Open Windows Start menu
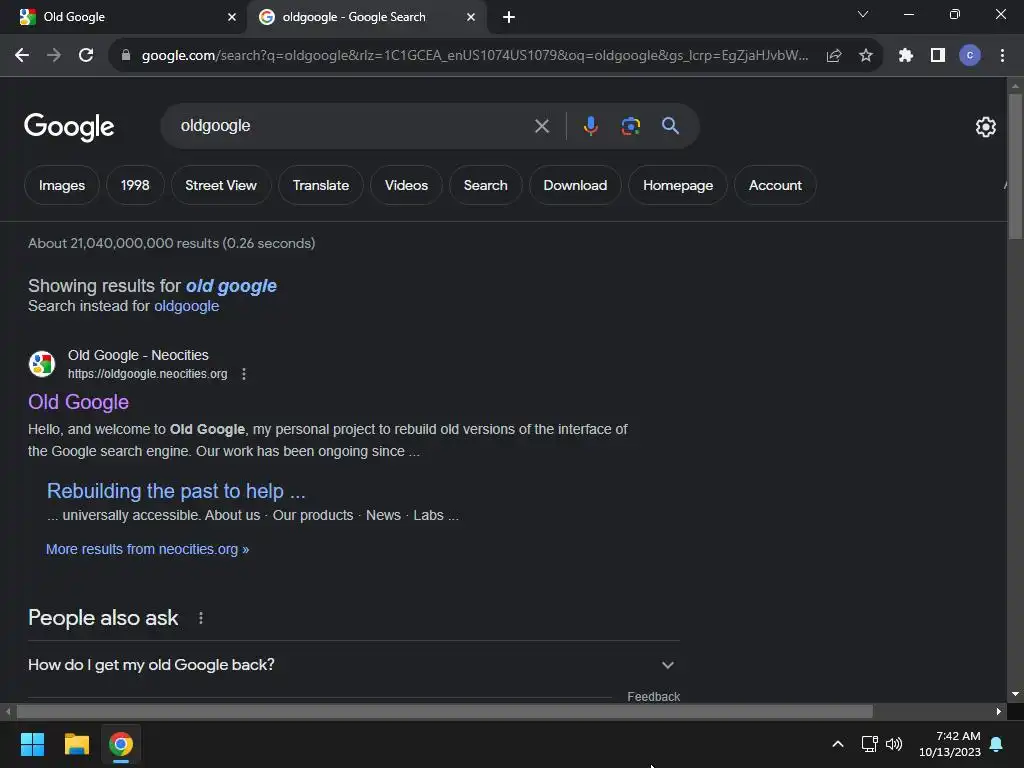1024x768 pixels. pyautogui.click(x=32, y=744)
